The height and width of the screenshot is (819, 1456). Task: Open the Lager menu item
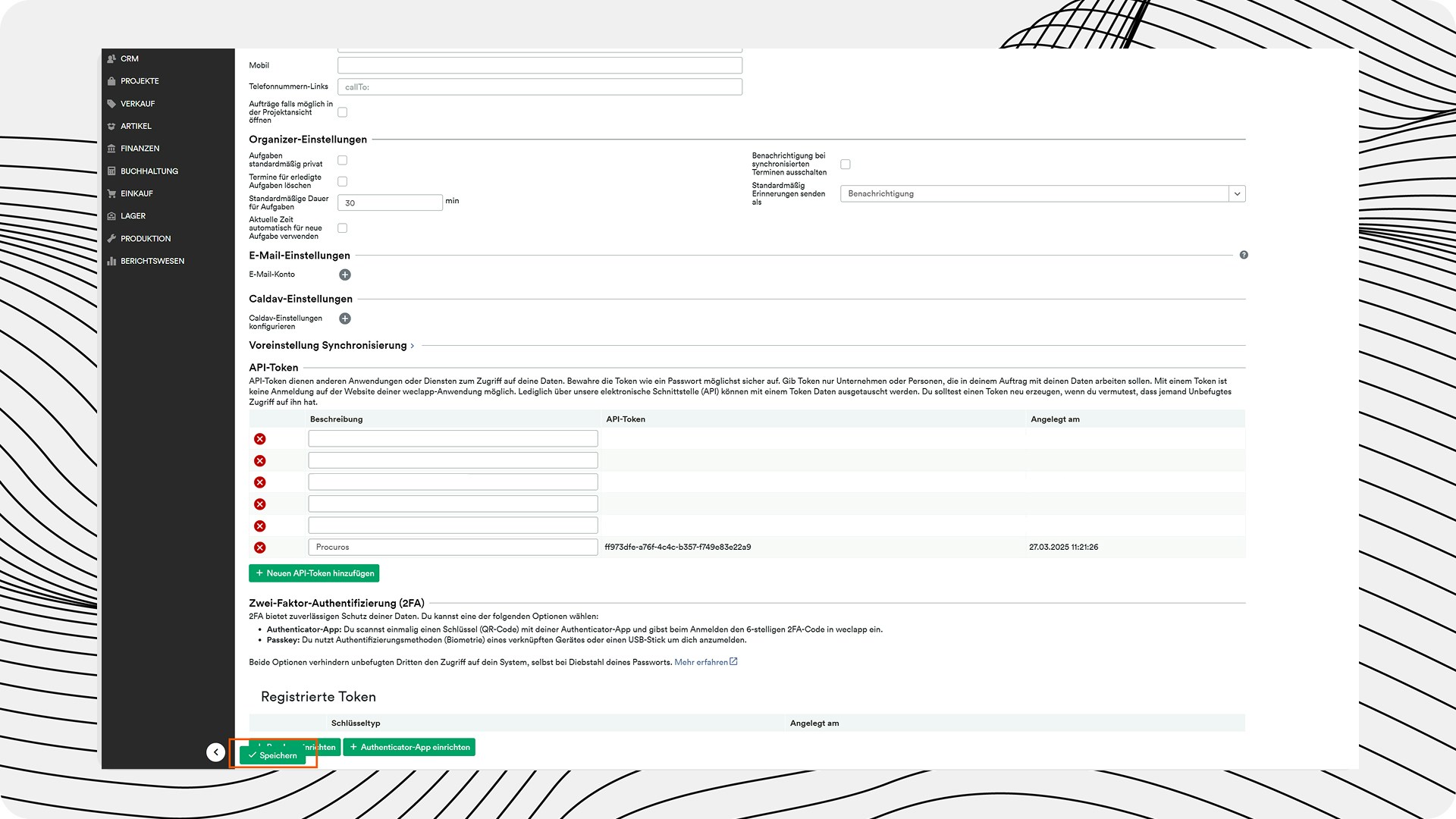(133, 216)
